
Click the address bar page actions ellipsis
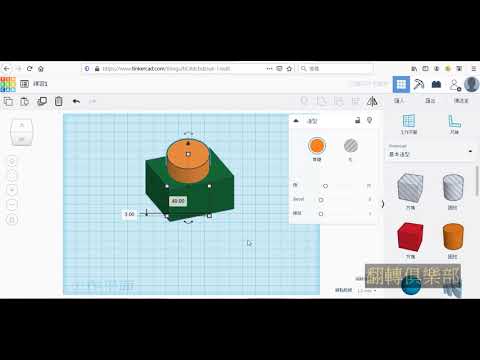(269, 69)
